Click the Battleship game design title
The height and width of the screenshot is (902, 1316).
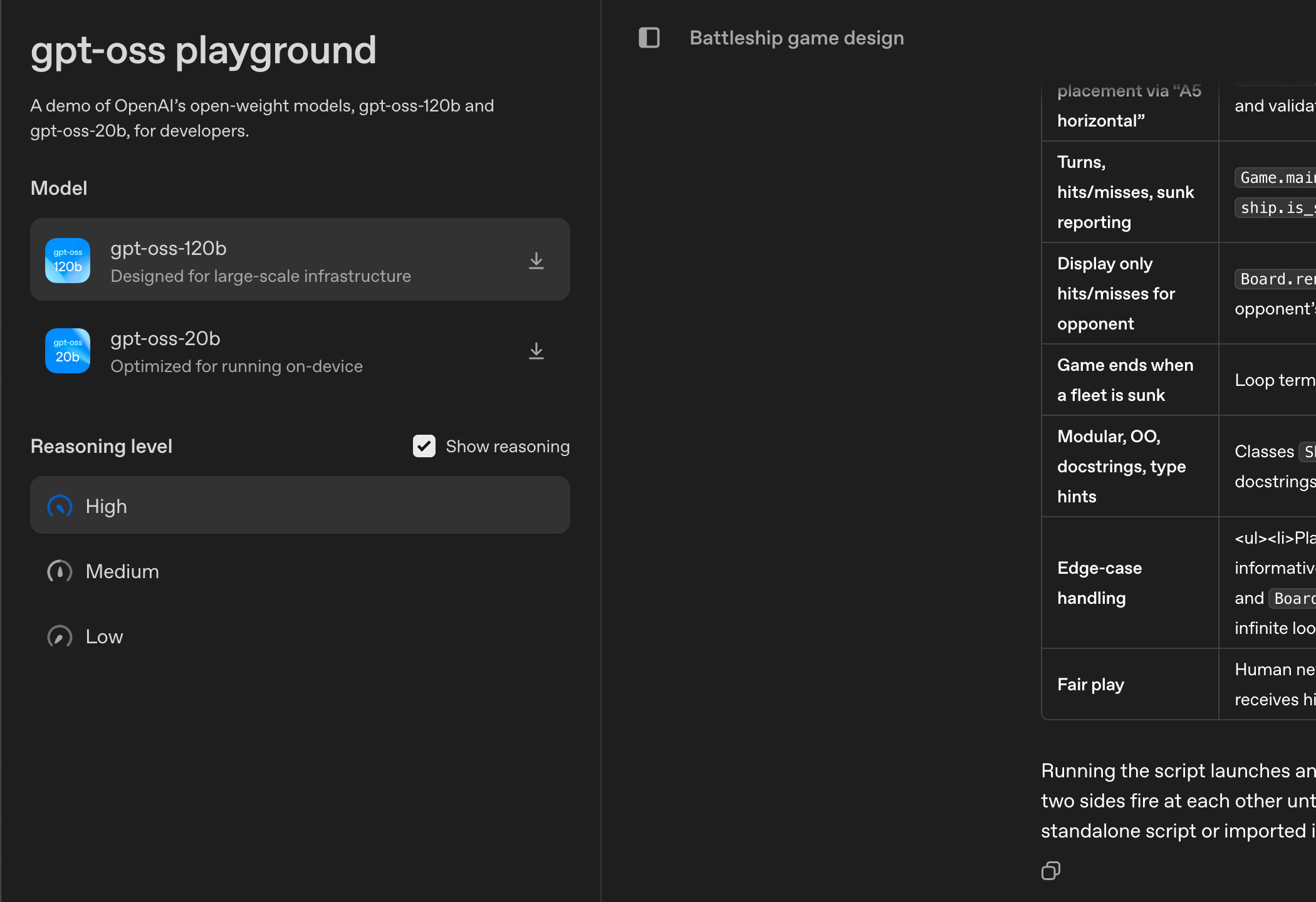pyautogui.click(x=796, y=38)
